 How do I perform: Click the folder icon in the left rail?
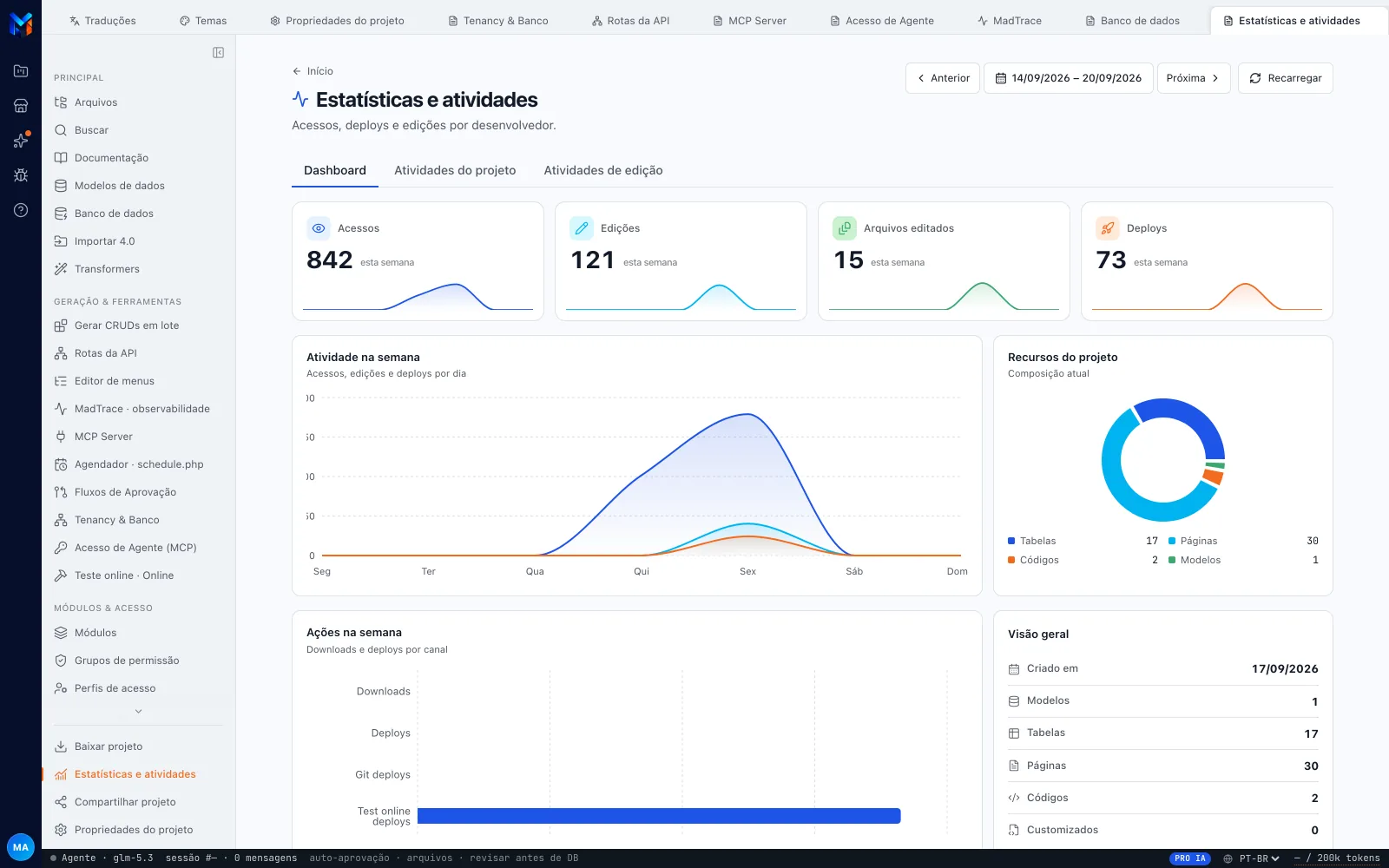tap(21, 71)
